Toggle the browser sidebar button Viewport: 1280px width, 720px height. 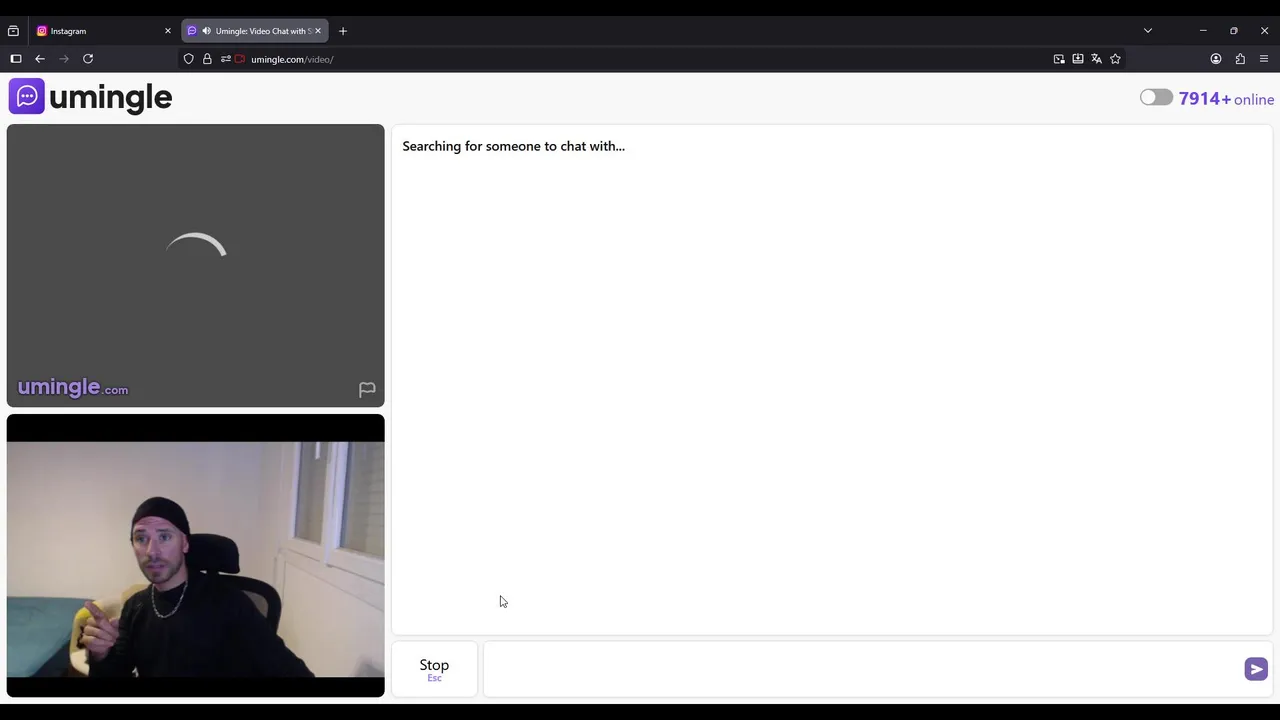(x=16, y=59)
